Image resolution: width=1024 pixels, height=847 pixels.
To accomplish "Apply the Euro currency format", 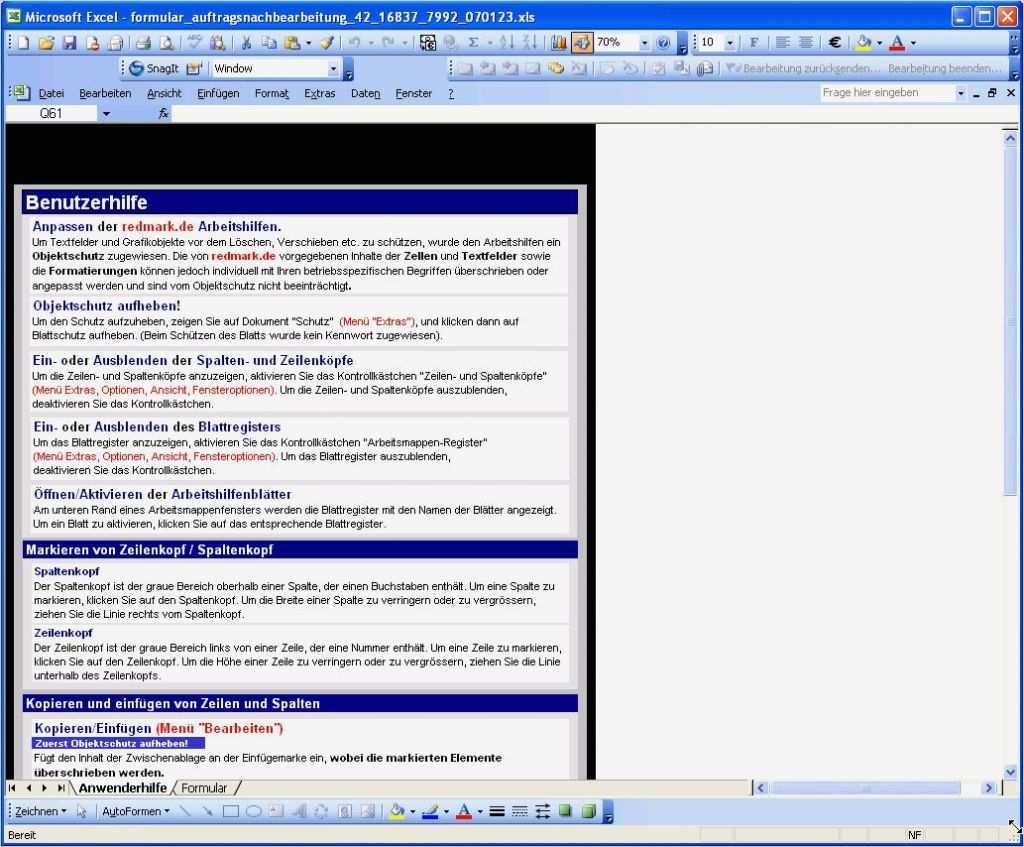I will point(834,42).
